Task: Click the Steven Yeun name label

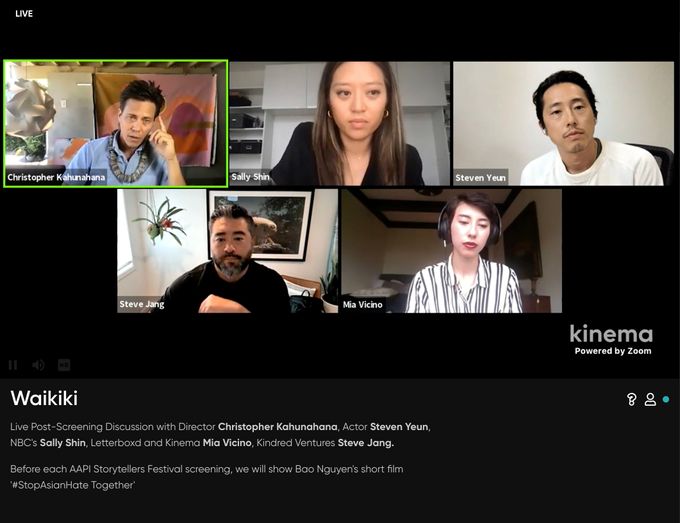Action: (481, 178)
